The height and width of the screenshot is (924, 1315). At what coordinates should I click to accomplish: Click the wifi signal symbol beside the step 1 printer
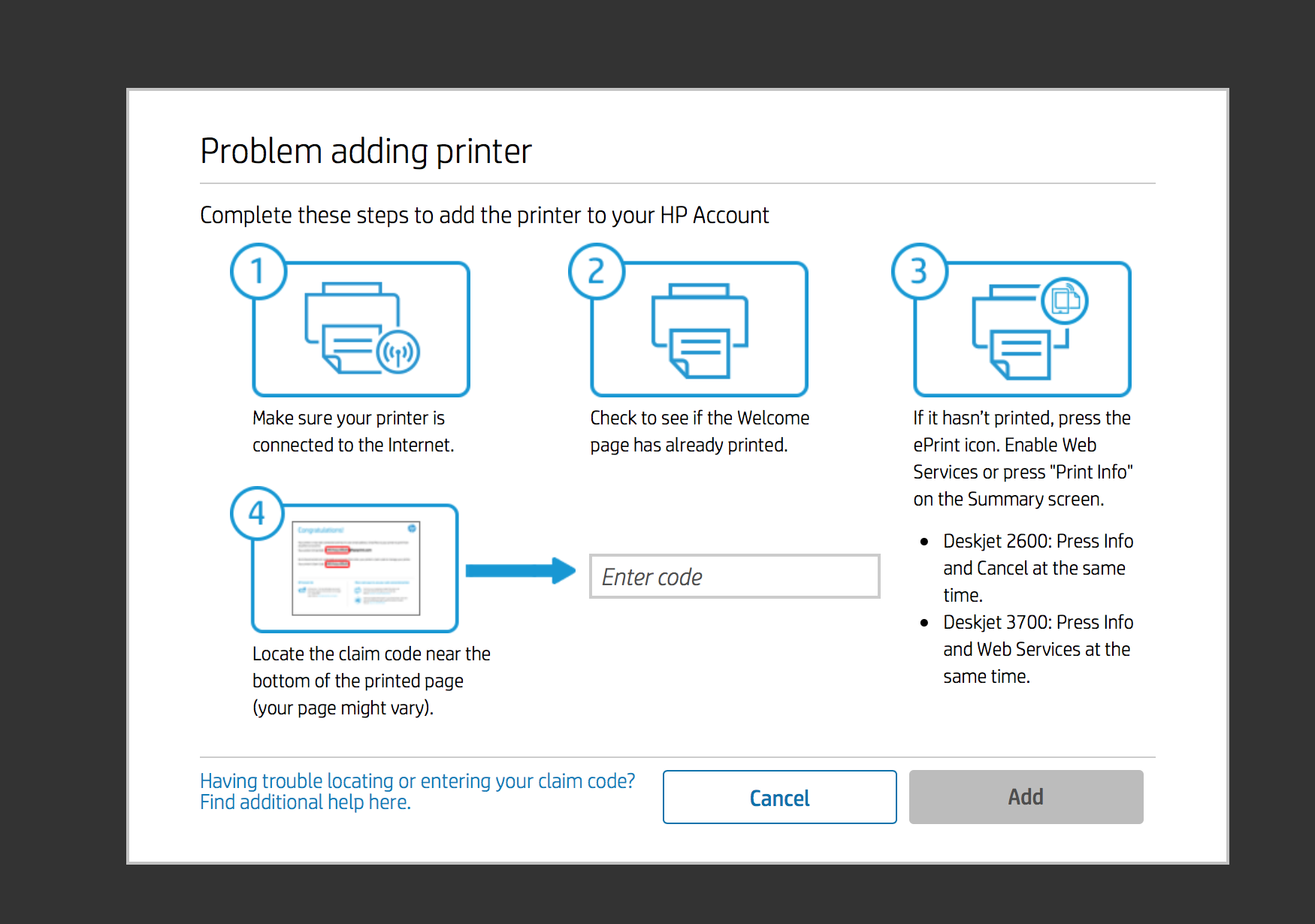[x=400, y=353]
